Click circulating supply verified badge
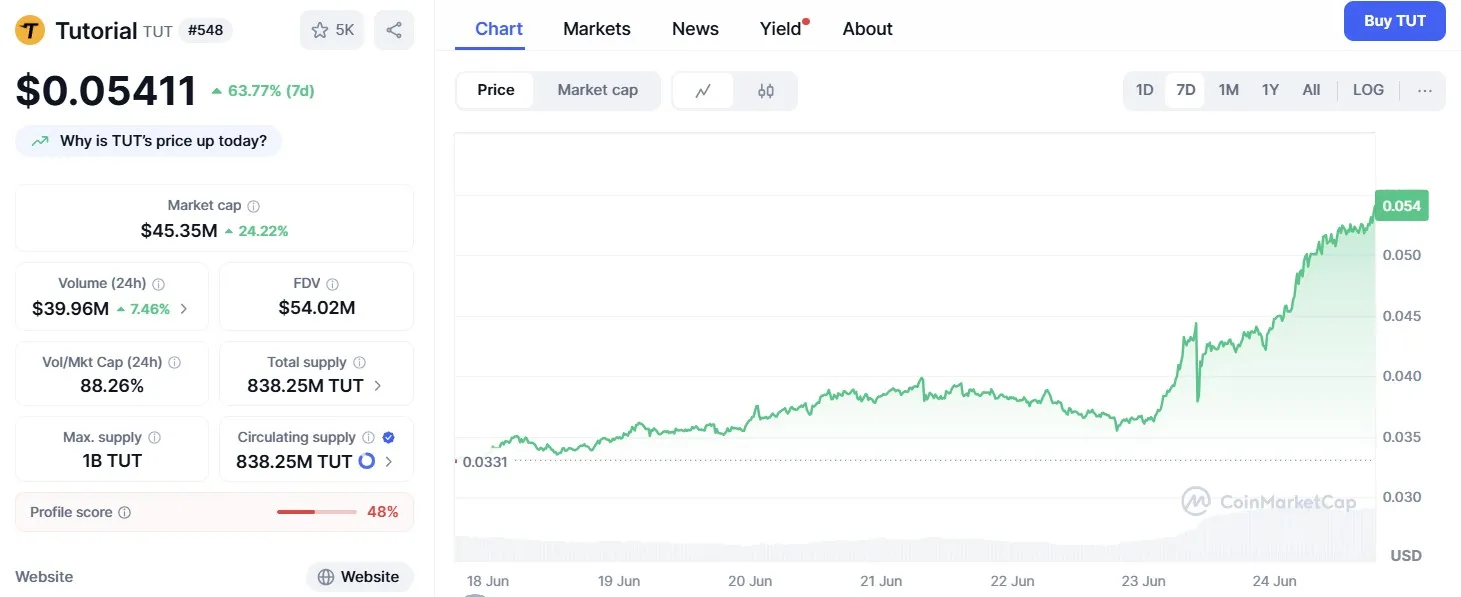Image resolution: width=1461 pixels, height=597 pixels. tap(388, 438)
